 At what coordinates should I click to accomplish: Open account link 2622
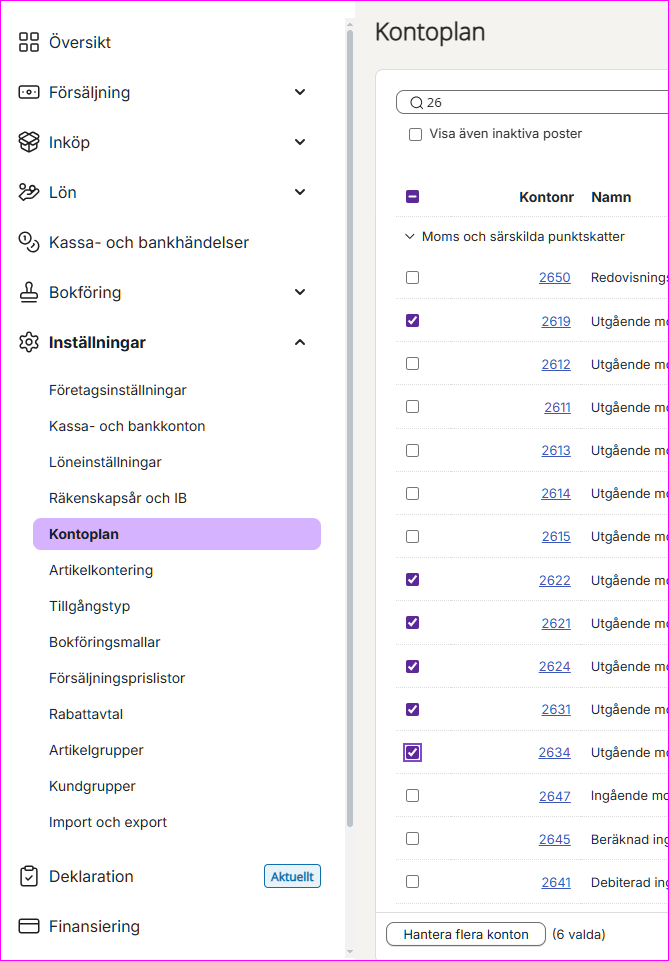554,580
